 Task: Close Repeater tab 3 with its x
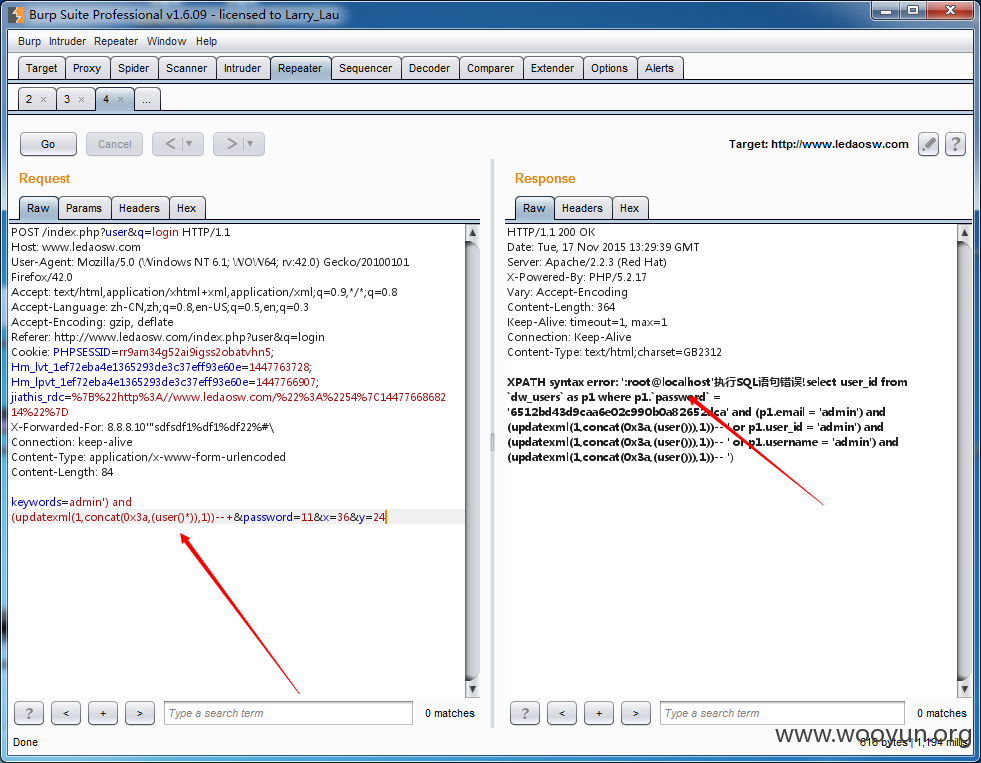pos(81,99)
